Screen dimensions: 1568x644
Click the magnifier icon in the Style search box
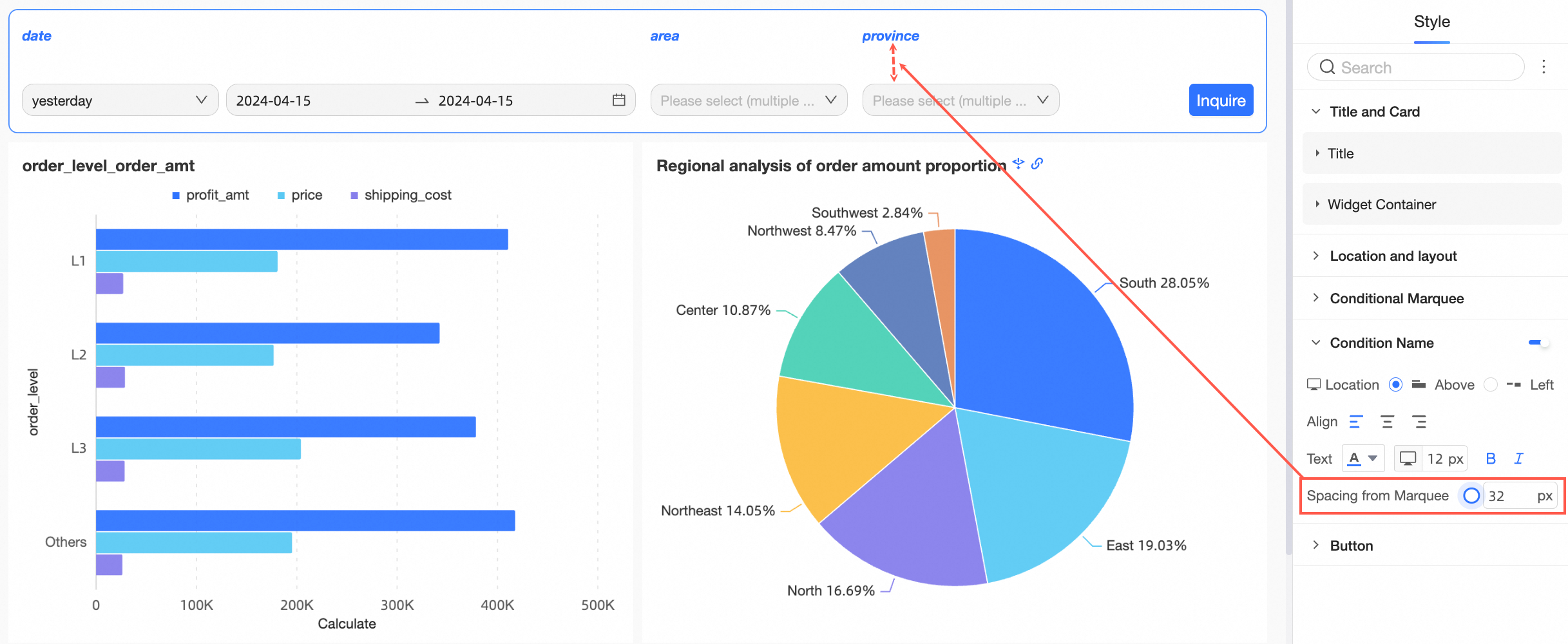tap(1327, 67)
